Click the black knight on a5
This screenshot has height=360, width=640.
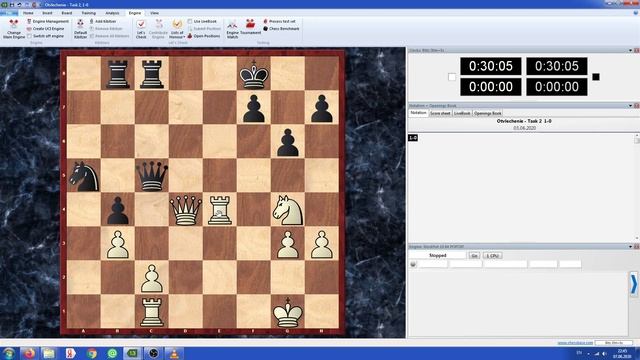click(x=84, y=176)
